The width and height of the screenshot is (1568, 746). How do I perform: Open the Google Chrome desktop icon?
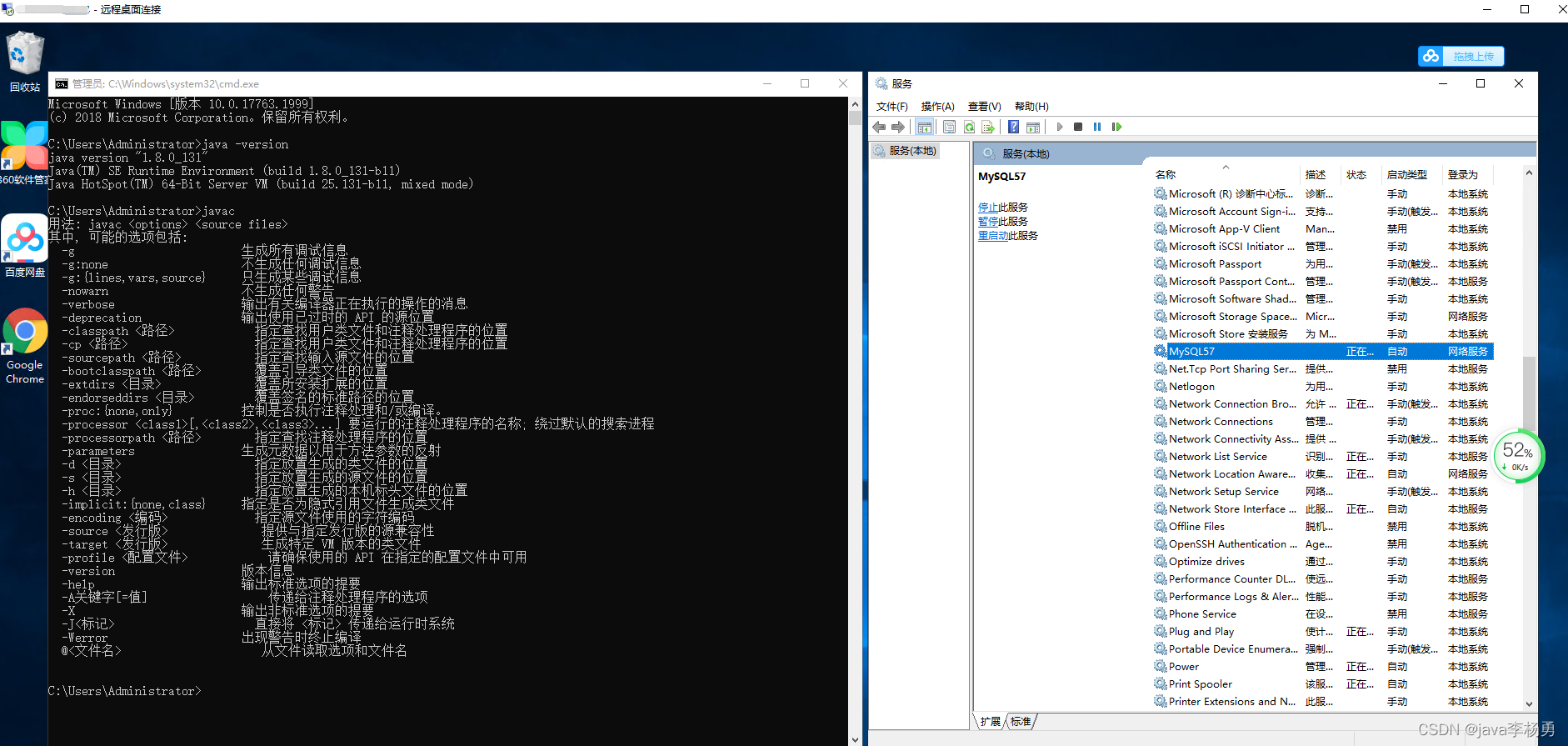point(25,346)
